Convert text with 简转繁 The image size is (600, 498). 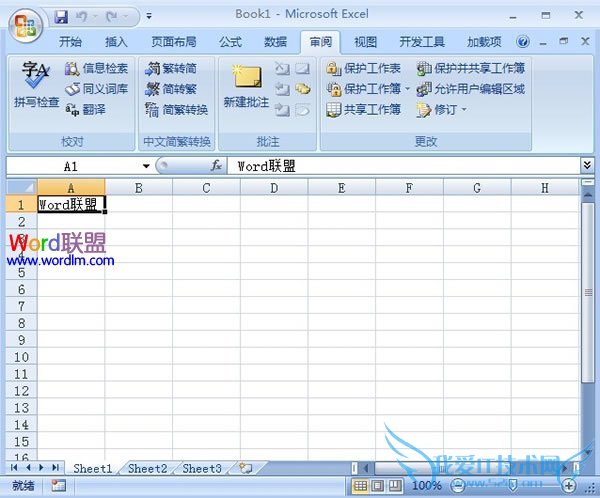tap(171, 89)
